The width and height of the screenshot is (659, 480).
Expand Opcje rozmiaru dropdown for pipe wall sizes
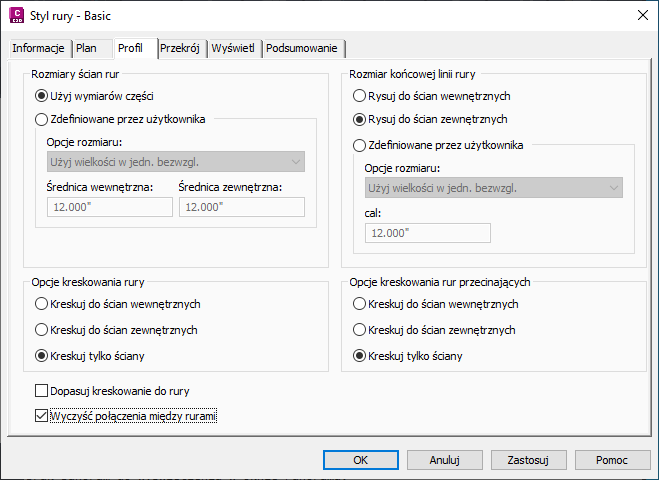[x=175, y=162]
